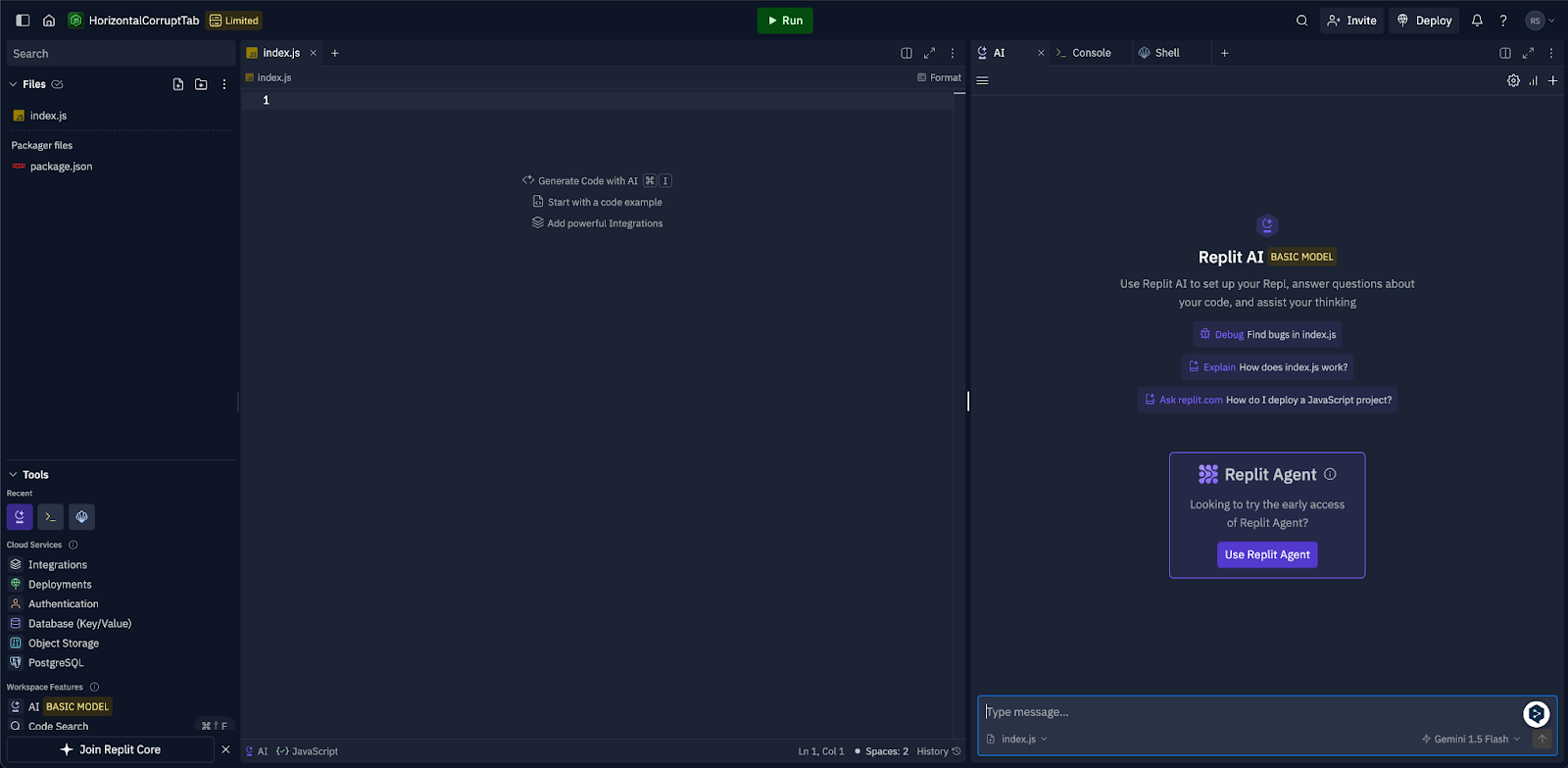Toggle the left sidebar panel icon
The width and height of the screenshot is (1568, 768).
[x=23, y=21]
